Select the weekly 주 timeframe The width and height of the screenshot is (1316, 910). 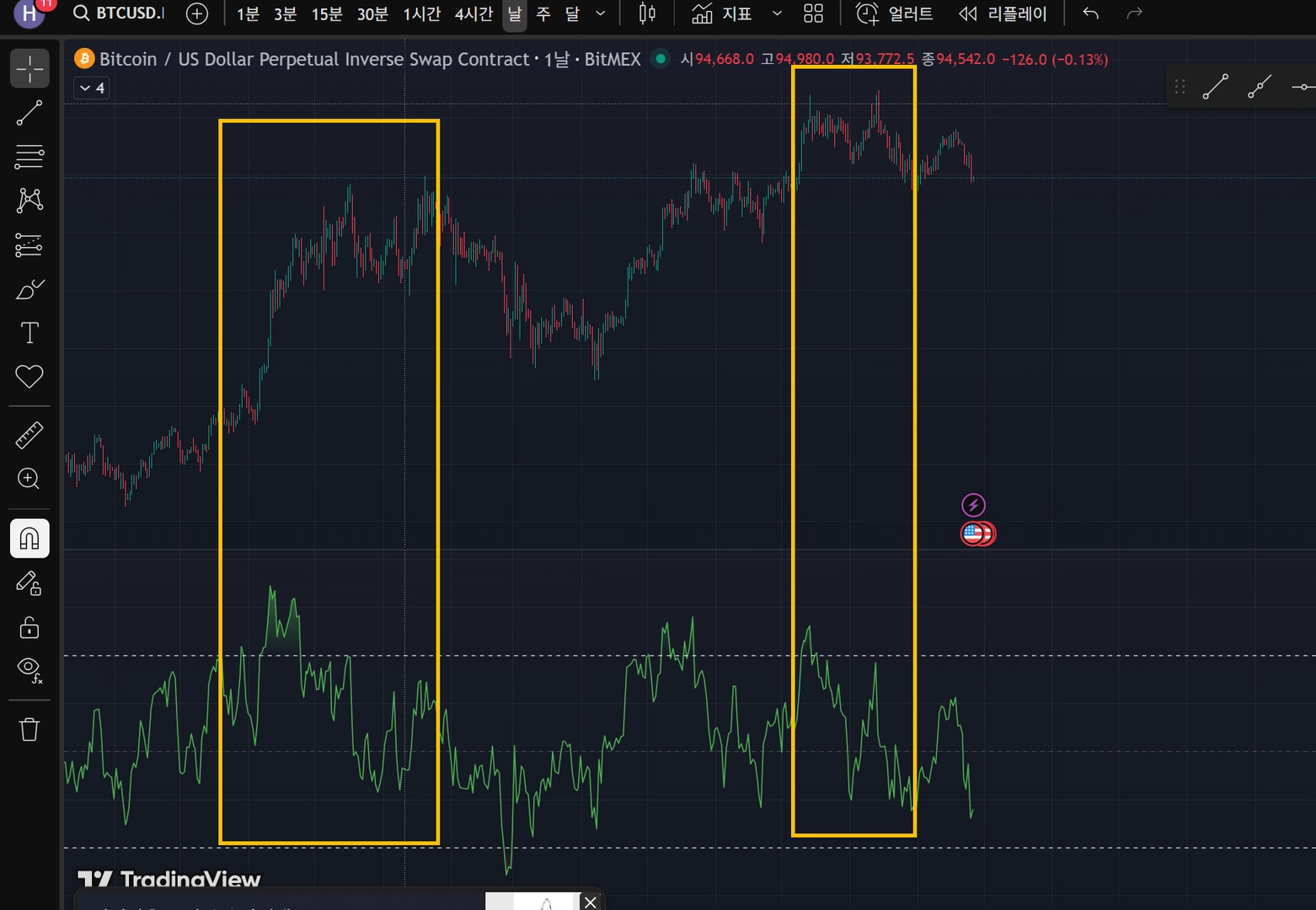click(x=543, y=14)
